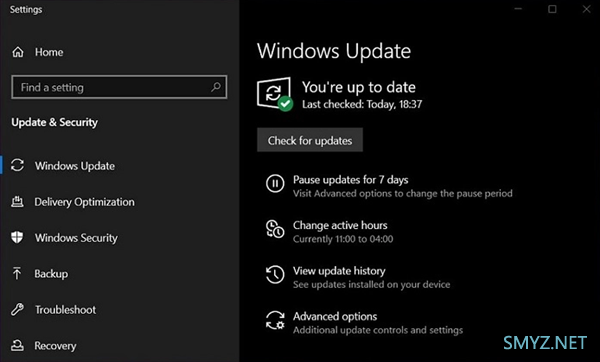
Task: Click Currently 11:00 to 04:00 text
Action: (343, 239)
